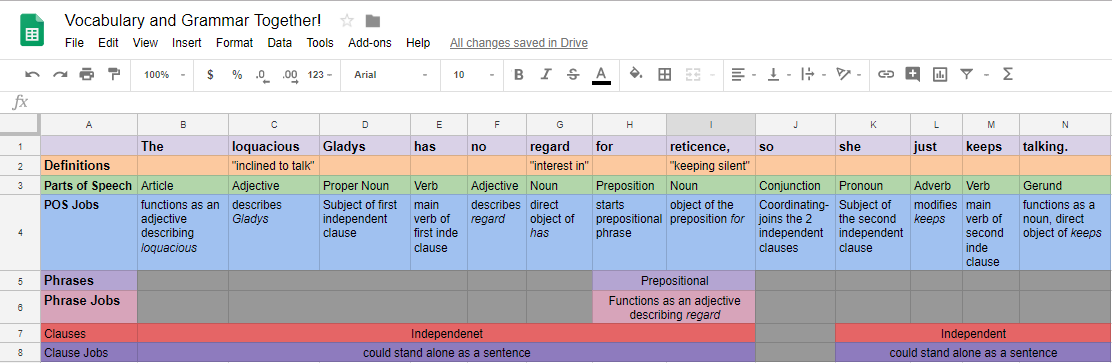Open the text color picker

pos(601,74)
